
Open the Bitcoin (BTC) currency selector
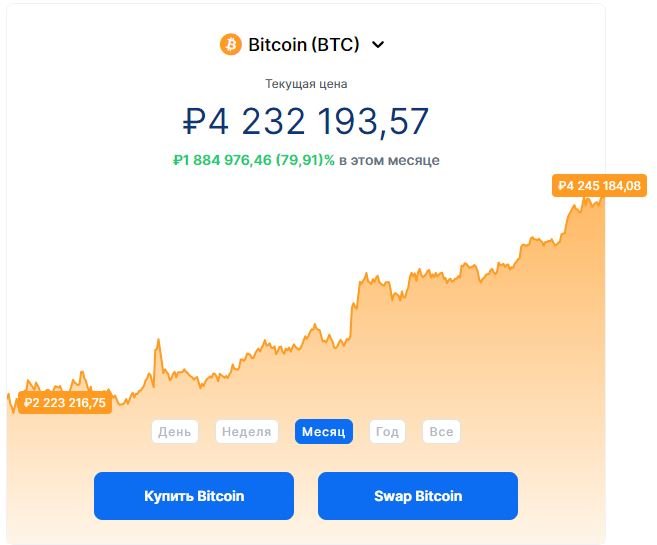click(302, 44)
